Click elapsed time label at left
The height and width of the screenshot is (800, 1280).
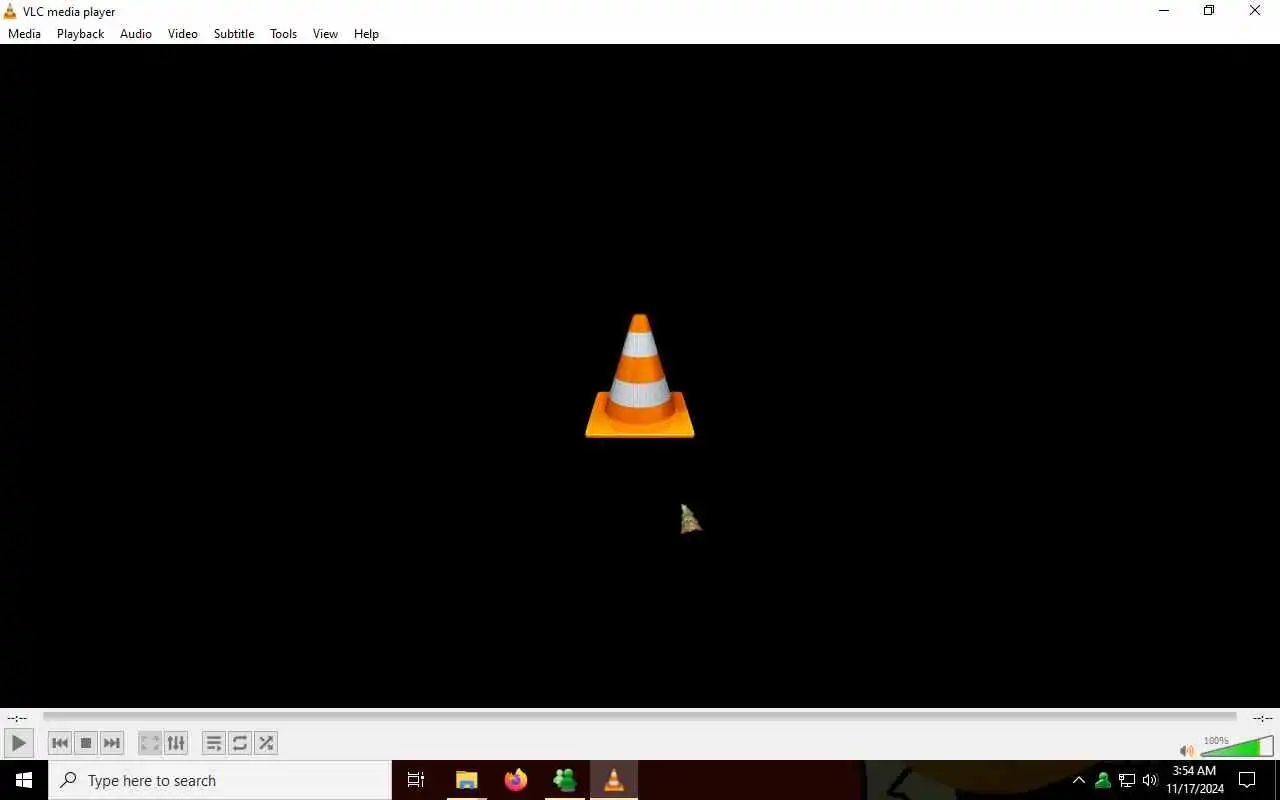pyautogui.click(x=17, y=718)
